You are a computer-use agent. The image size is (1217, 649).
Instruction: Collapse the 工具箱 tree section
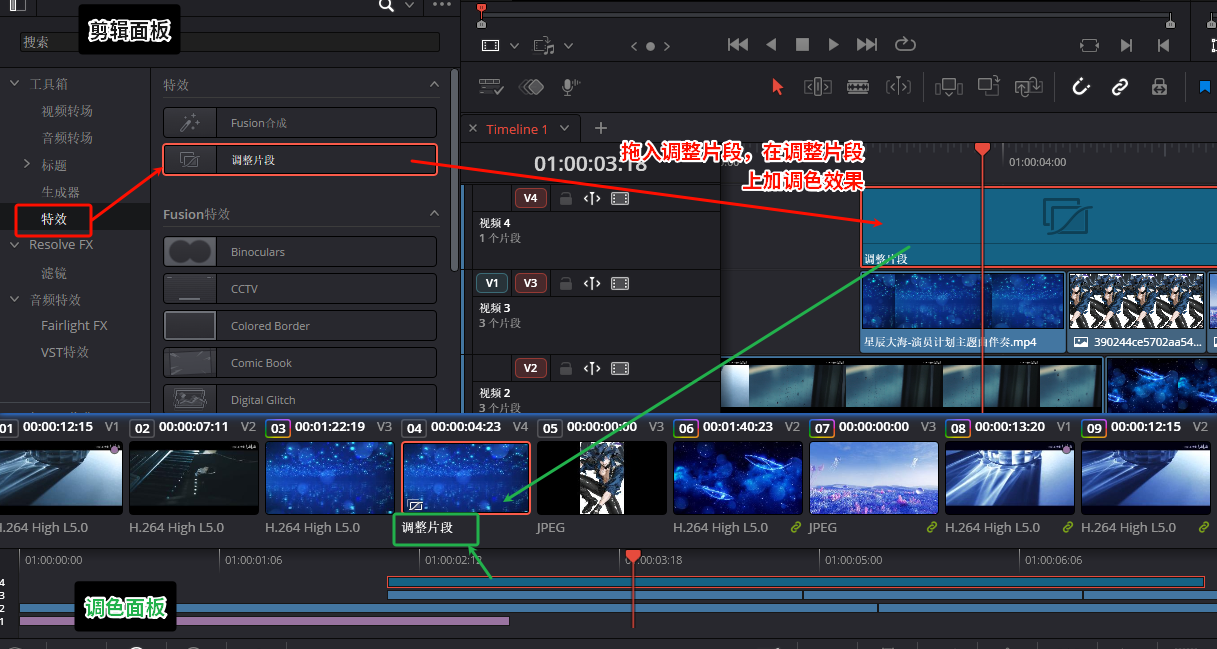14,84
